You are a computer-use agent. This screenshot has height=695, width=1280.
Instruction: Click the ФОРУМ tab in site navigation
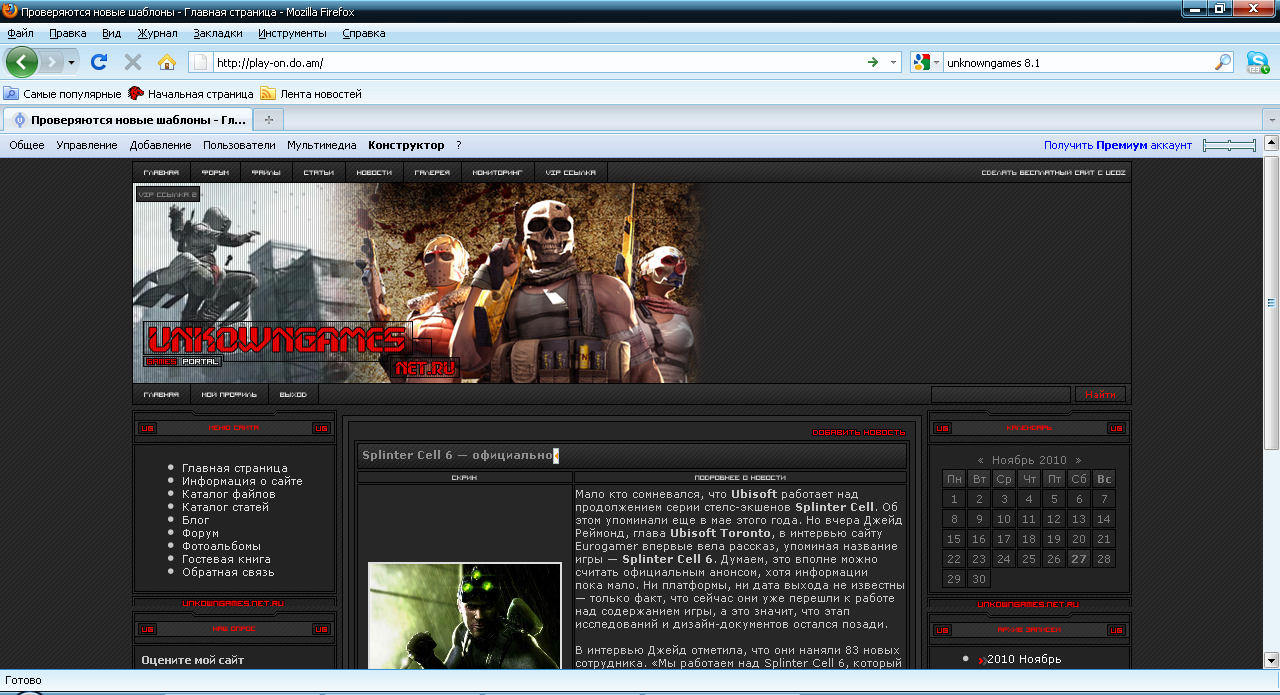coord(215,172)
